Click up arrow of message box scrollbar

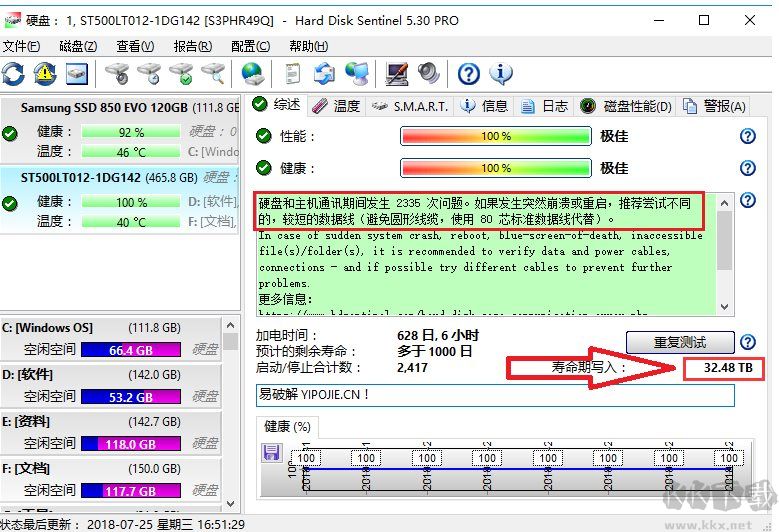click(x=724, y=203)
